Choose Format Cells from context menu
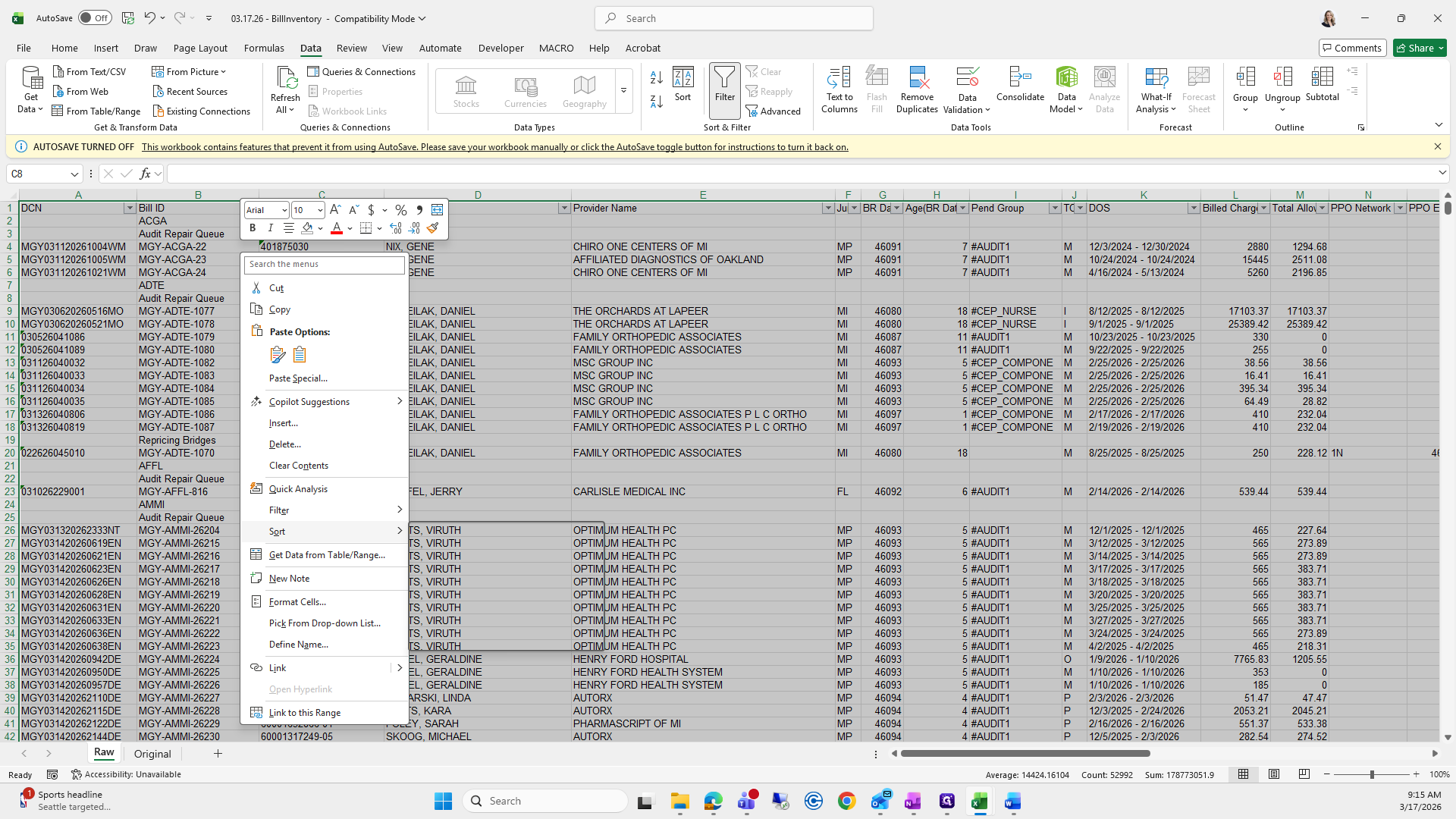The height and width of the screenshot is (819, 1456). pyautogui.click(x=297, y=602)
